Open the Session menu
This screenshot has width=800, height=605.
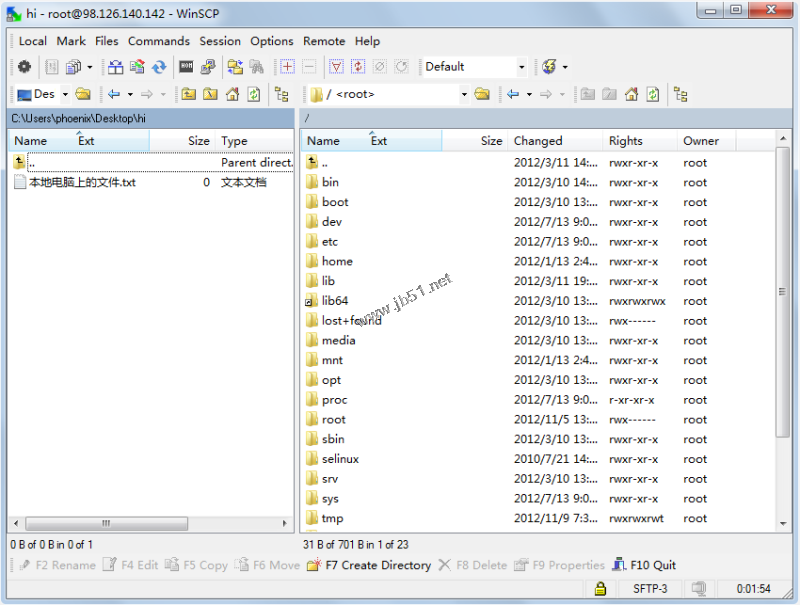click(220, 41)
